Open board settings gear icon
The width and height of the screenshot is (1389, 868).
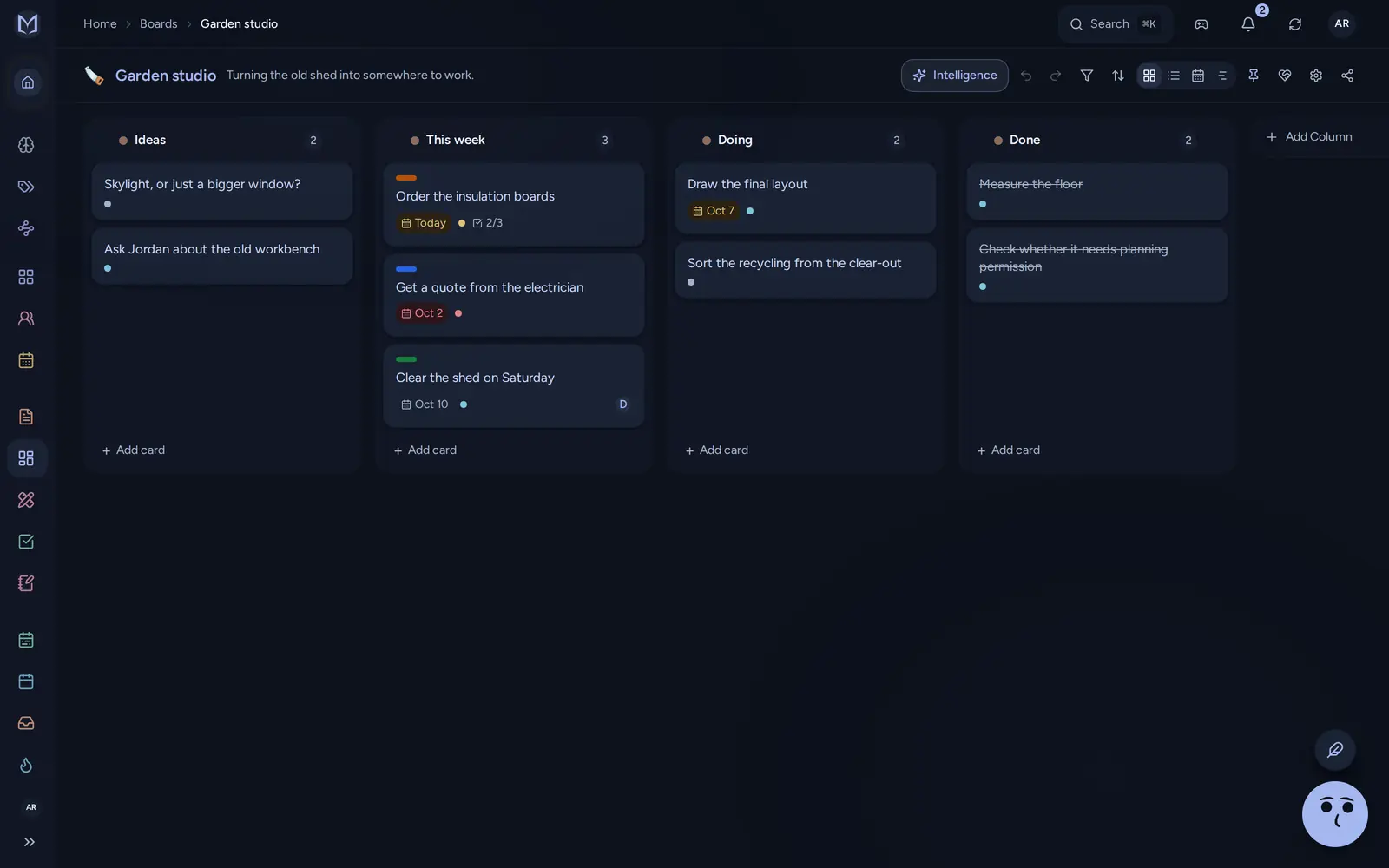coord(1315,76)
